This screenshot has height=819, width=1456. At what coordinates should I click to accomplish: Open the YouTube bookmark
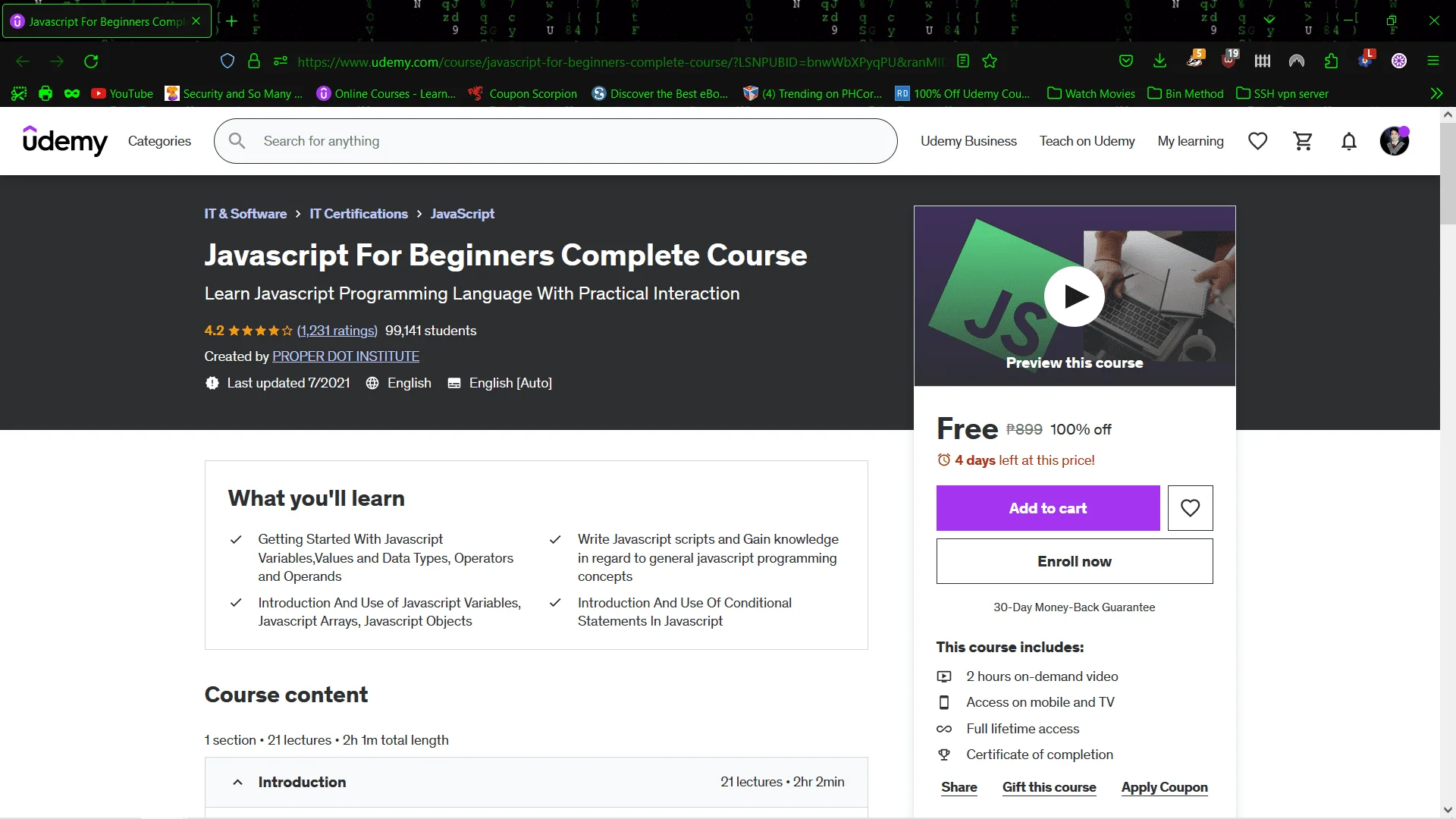pos(122,93)
